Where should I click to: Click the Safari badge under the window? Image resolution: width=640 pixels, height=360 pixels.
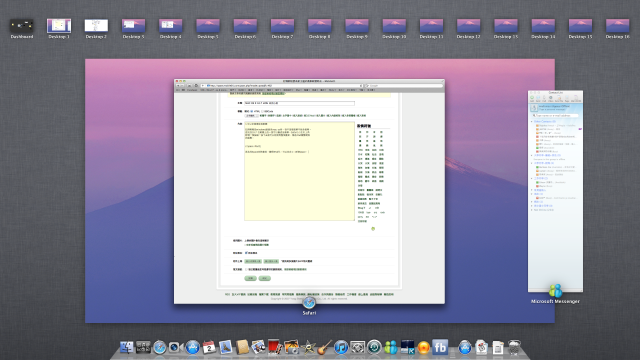coord(309,303)
